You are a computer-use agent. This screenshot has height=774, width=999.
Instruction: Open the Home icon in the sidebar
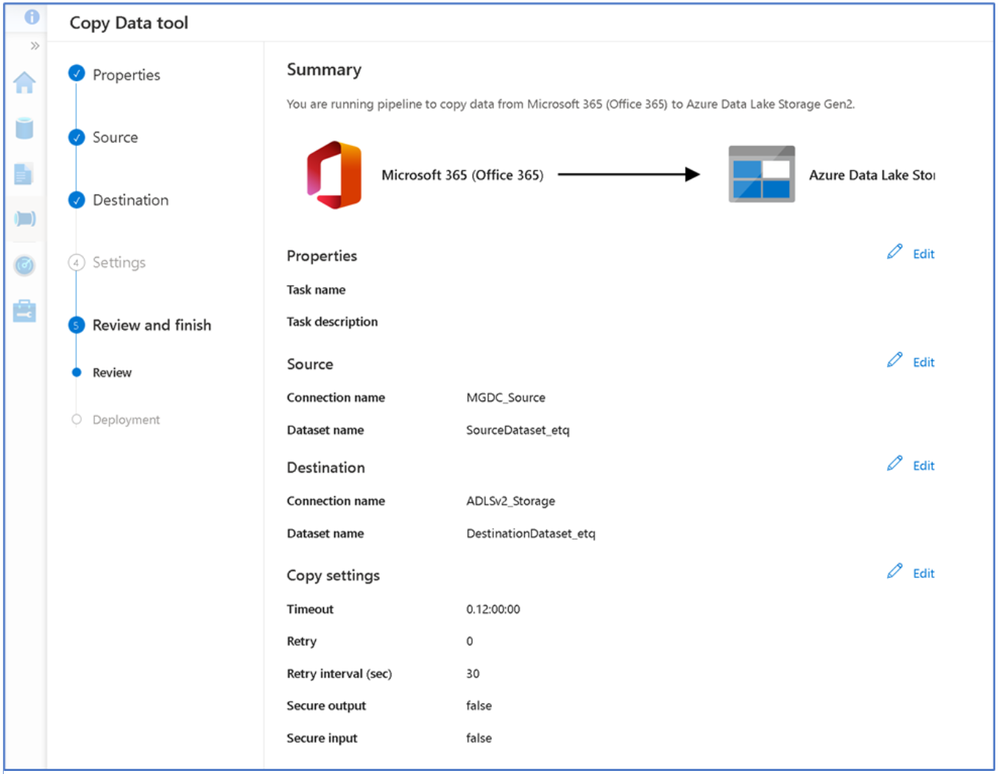pyautogui.click(x=25, y=82)
